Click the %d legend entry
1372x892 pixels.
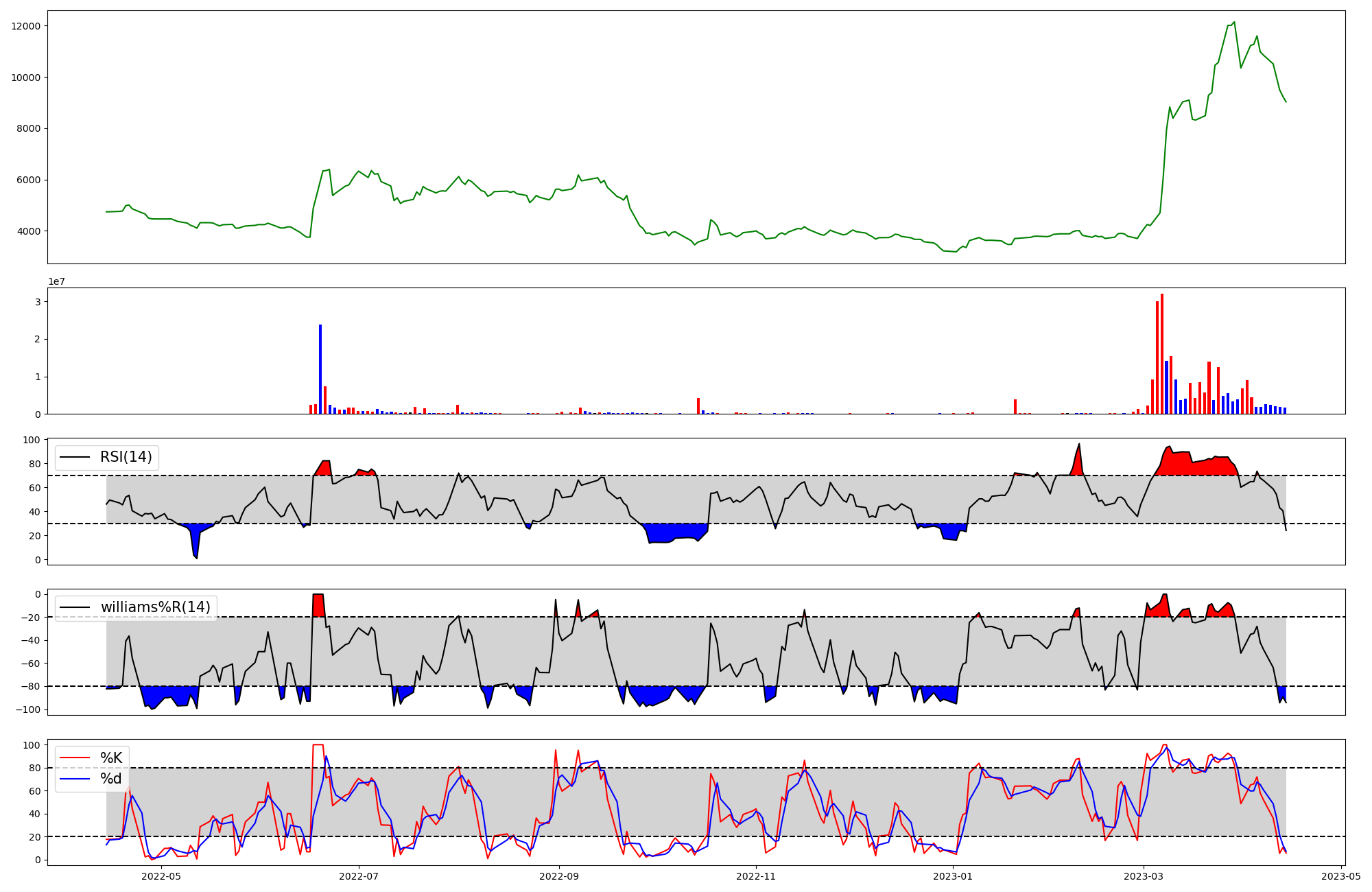click(111, 779)
